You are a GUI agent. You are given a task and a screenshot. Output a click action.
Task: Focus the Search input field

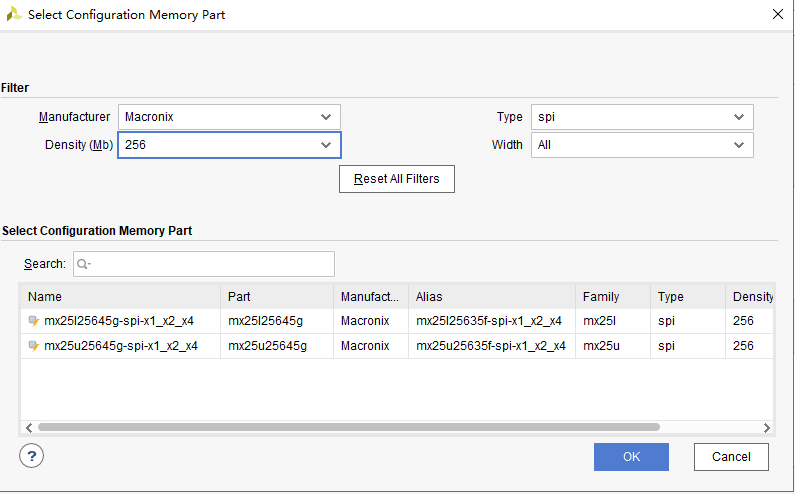(x=212, y=264)
